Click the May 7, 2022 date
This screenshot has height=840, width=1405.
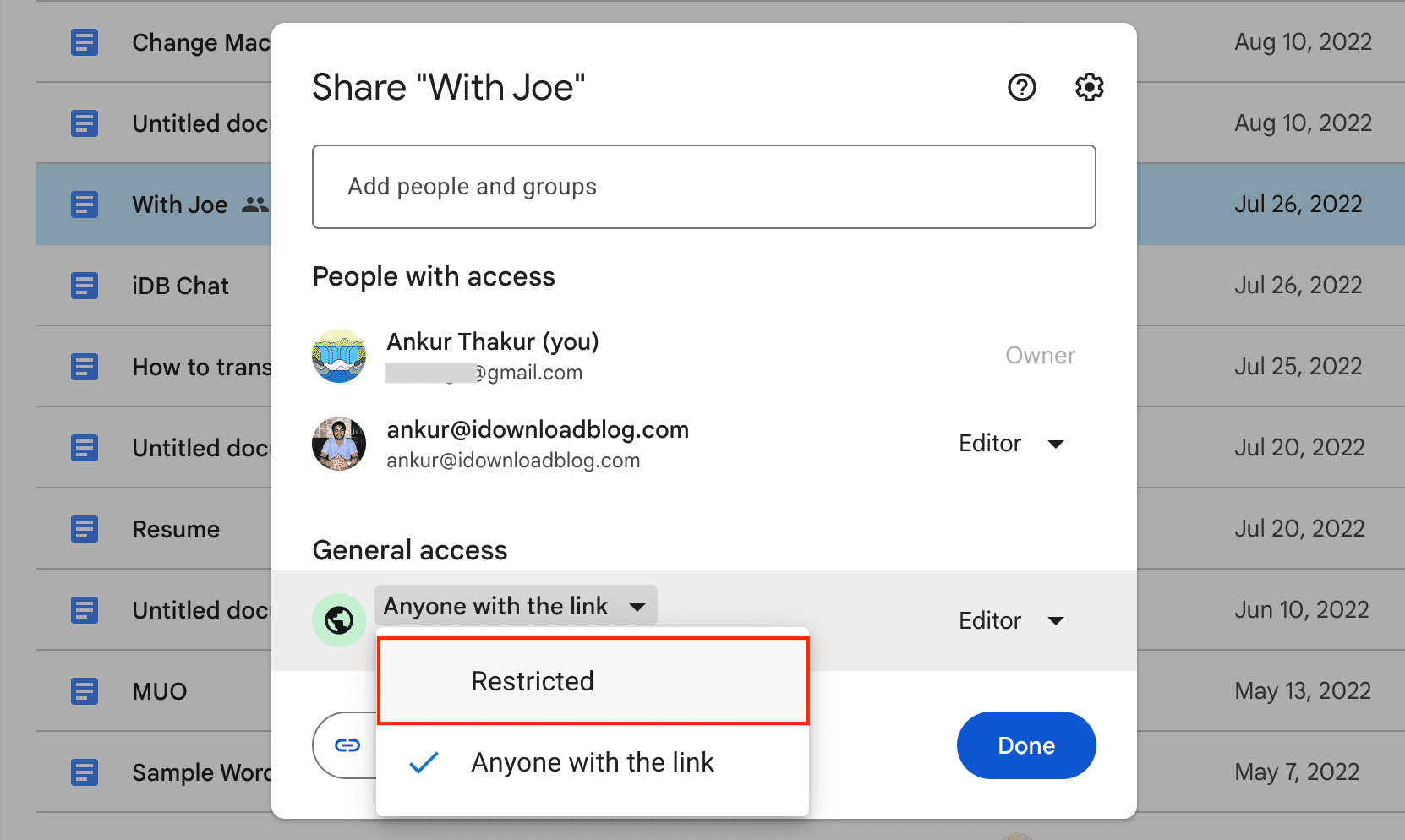(x=1296, y=772)
